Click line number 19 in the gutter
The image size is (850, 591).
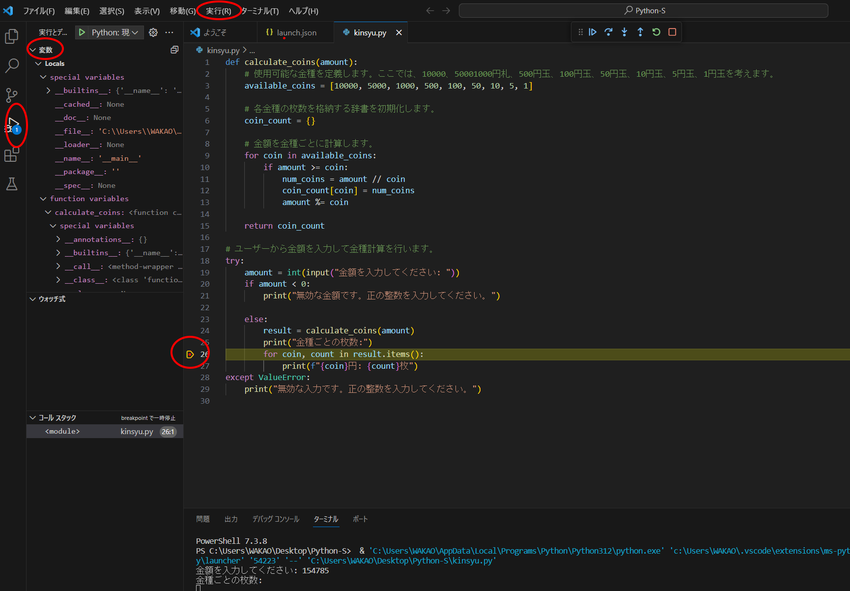[x=205, y=272]
